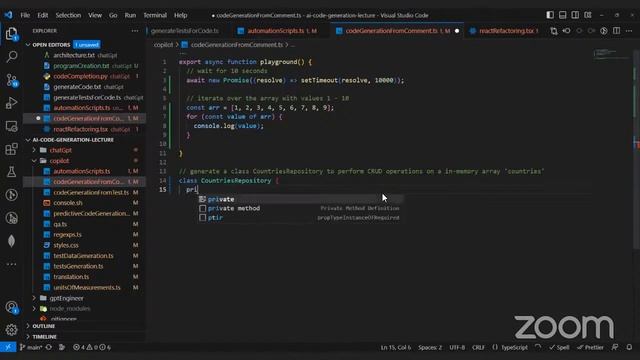This screenshot has width=640, height=360.
Task: Open architecture.txt in Open Editors
Action: 74,55
